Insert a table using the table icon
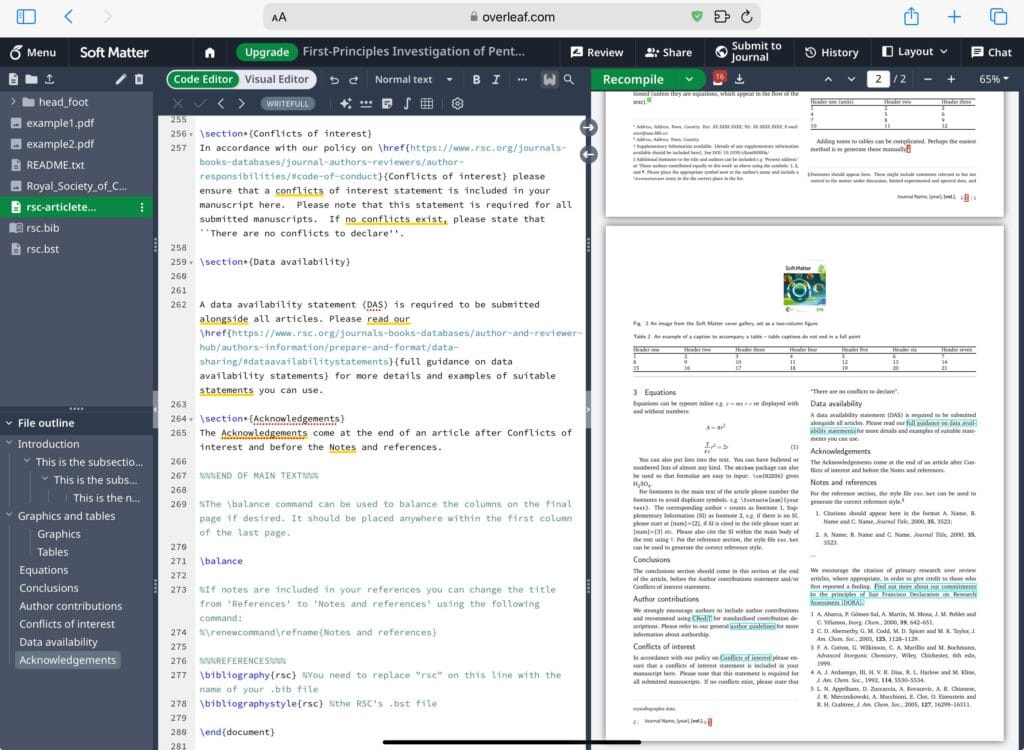The image size is (1024, 750). 427,103
